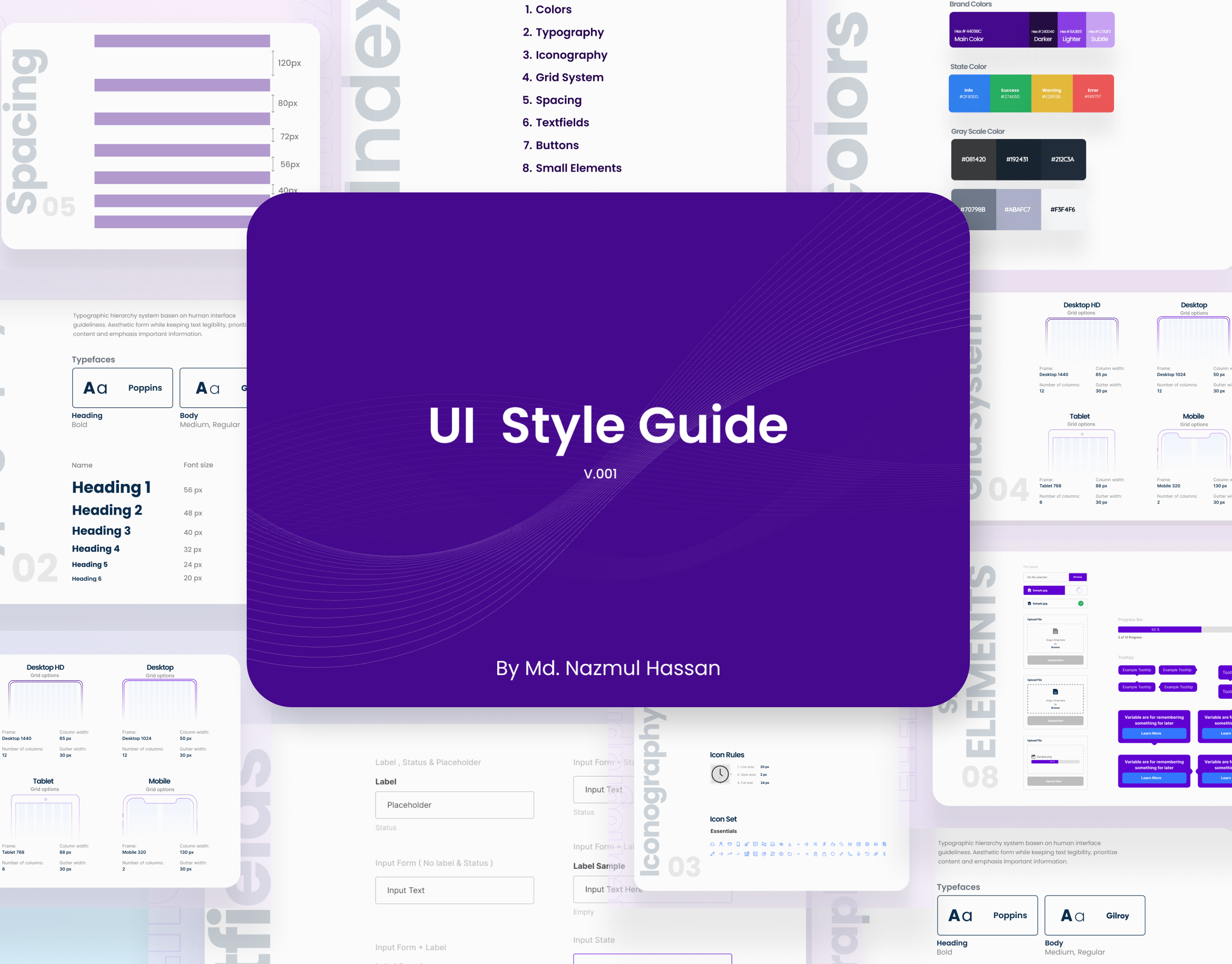Select the green Success state color
Image resolution: width=1232 pixels, height=964 pixels.
(x=1010, y=93)
